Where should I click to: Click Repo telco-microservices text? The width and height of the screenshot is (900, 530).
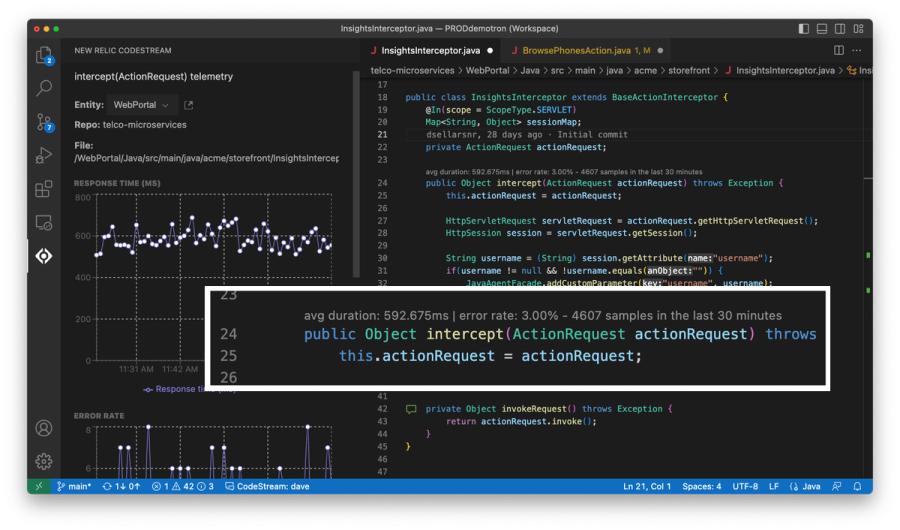point(130,125)
